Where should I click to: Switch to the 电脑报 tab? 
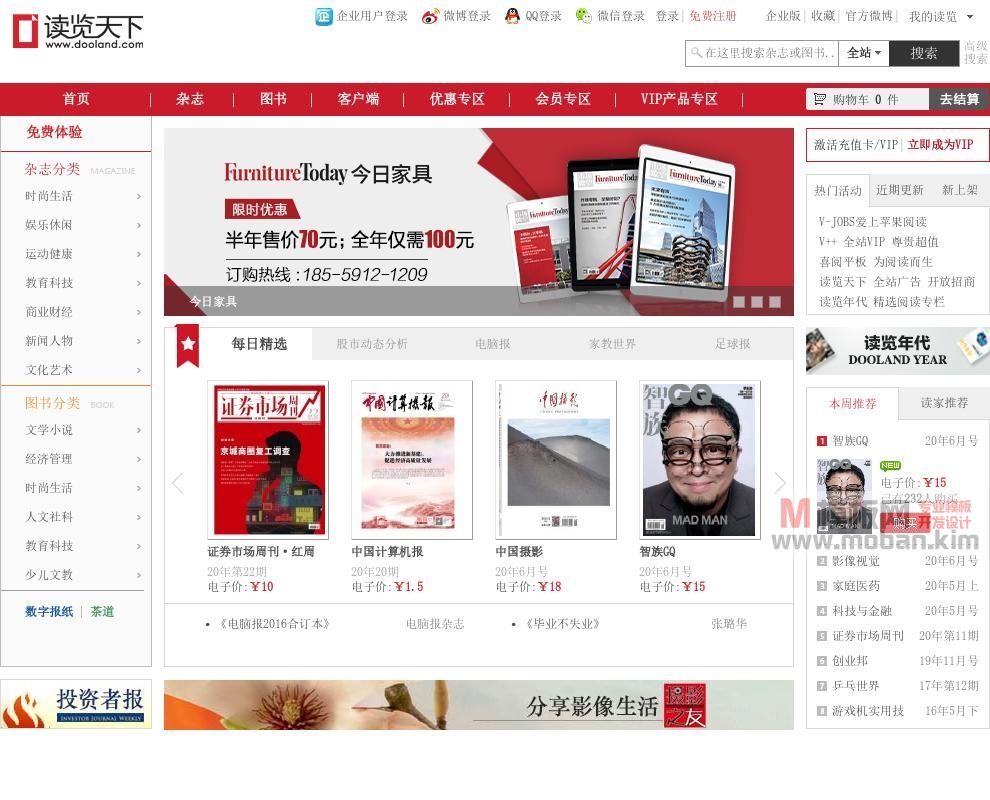pos(492,344)
